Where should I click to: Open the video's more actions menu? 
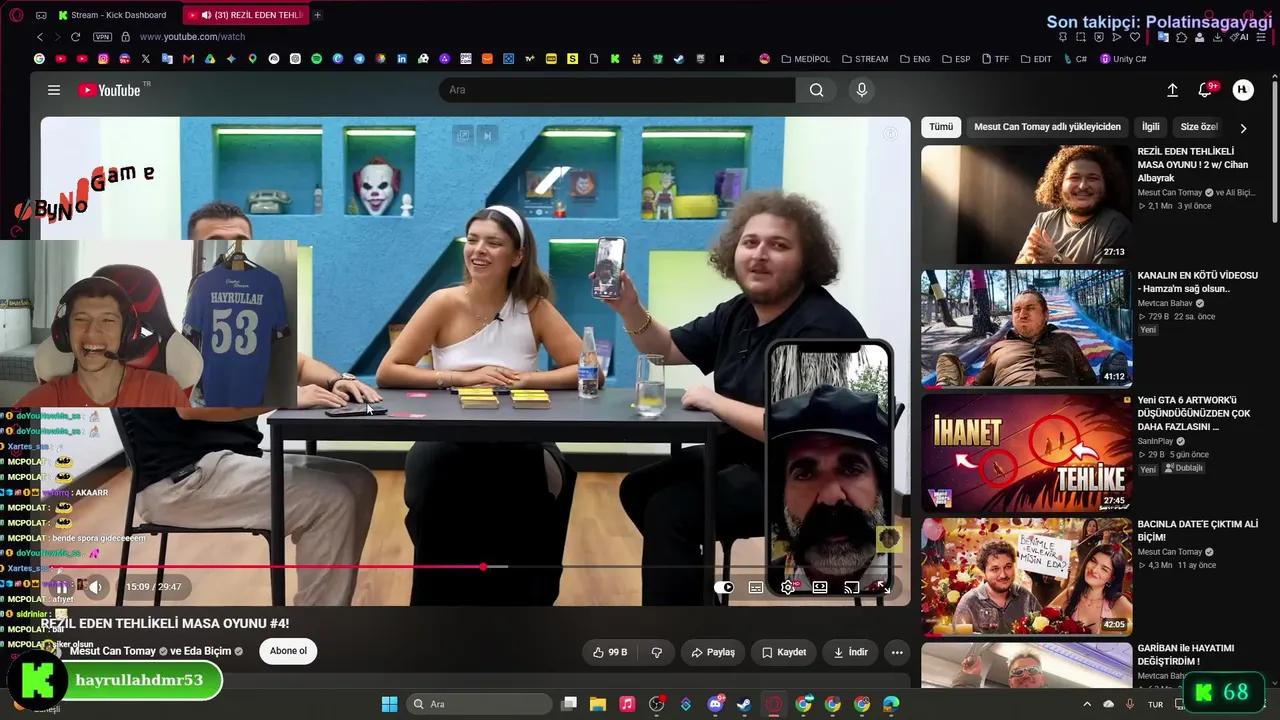(897, 652)
